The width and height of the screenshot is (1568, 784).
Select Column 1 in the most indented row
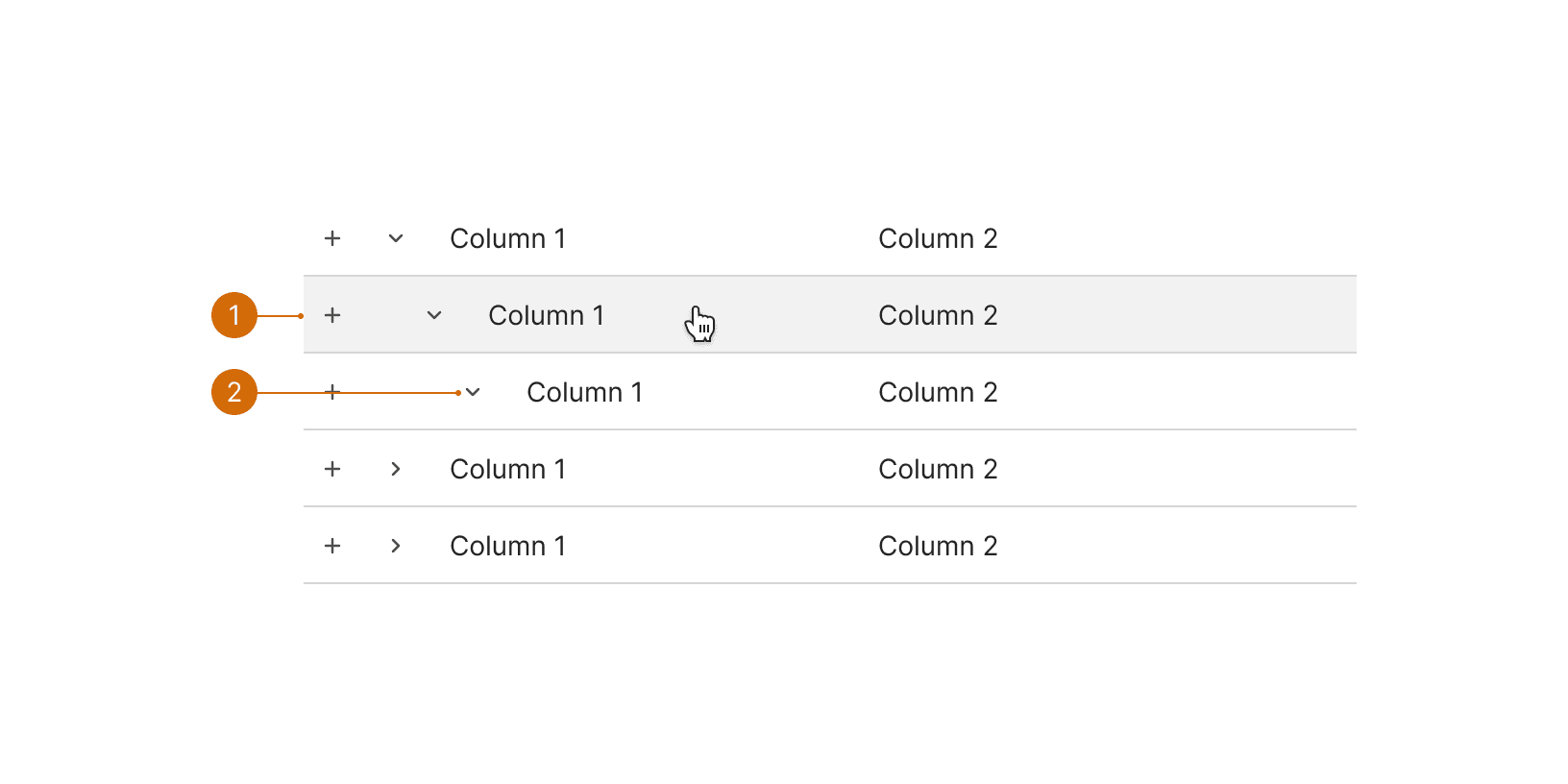click(x=585, y=392)
